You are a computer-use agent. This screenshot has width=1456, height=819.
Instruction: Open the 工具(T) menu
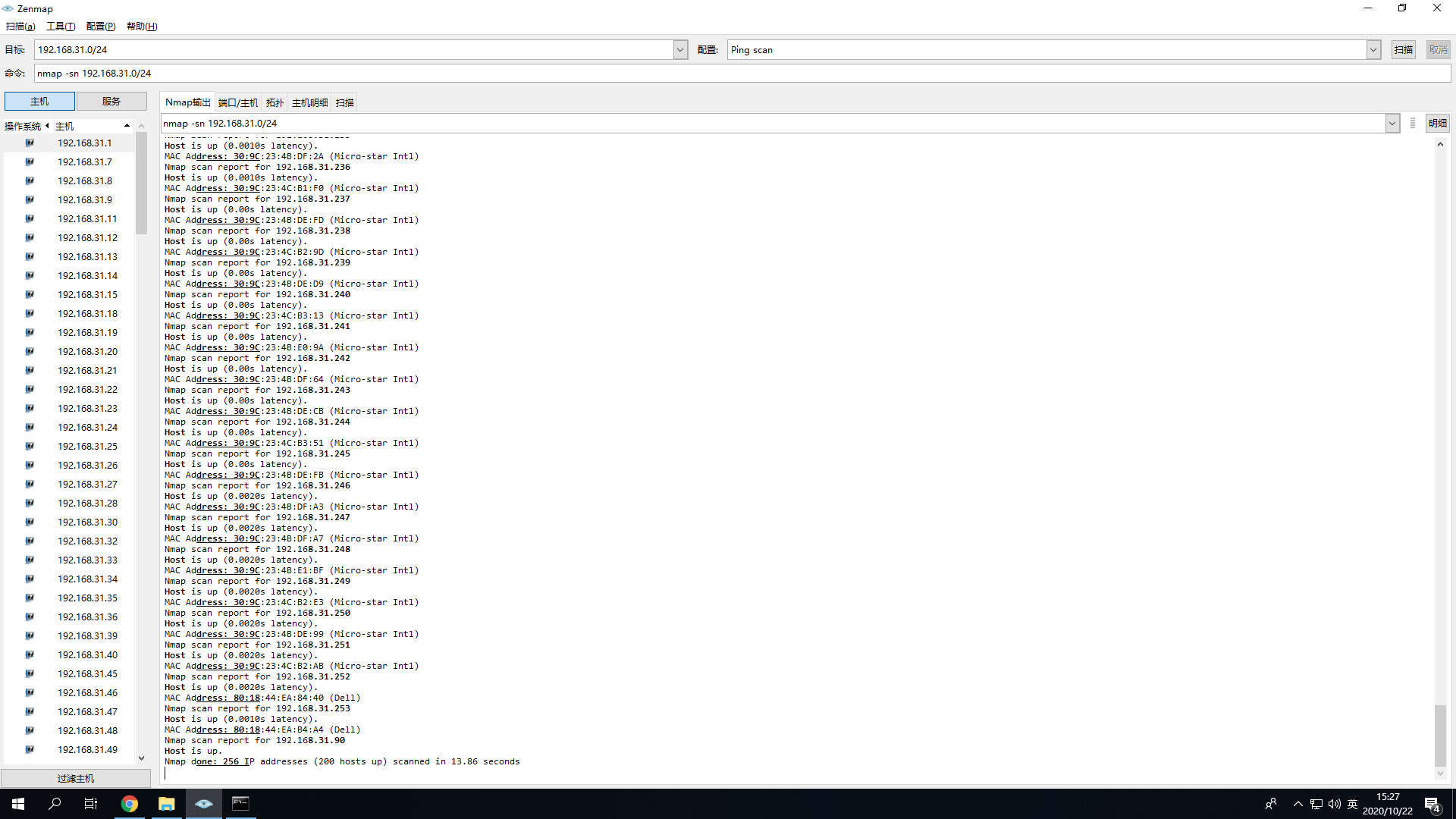(61, 27)
